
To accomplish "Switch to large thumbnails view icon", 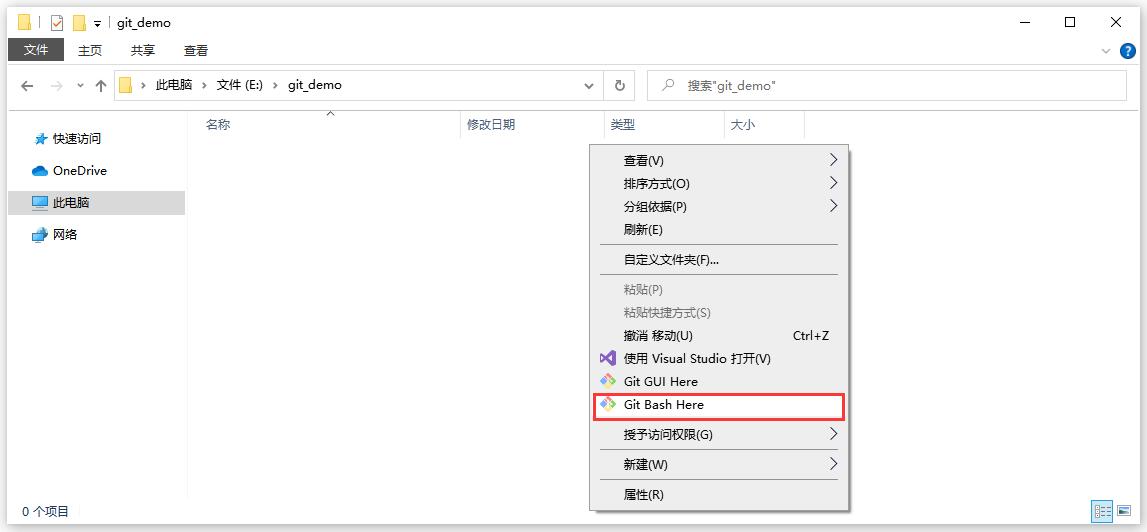I will 1124,511.
